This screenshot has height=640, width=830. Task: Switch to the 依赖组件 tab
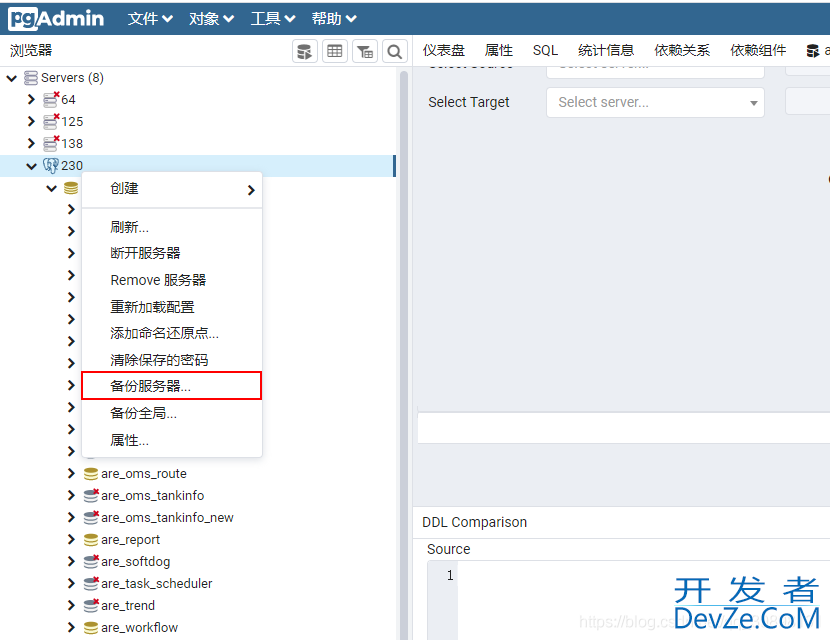pos(758,50)
